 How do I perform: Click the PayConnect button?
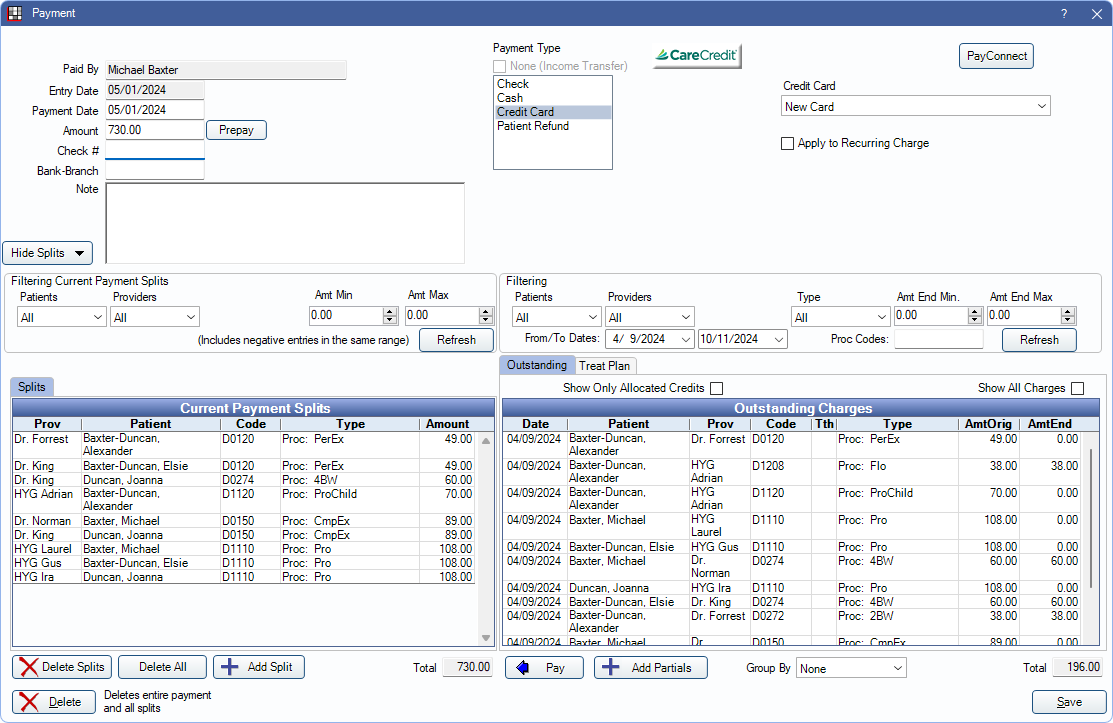pos(996,56)
